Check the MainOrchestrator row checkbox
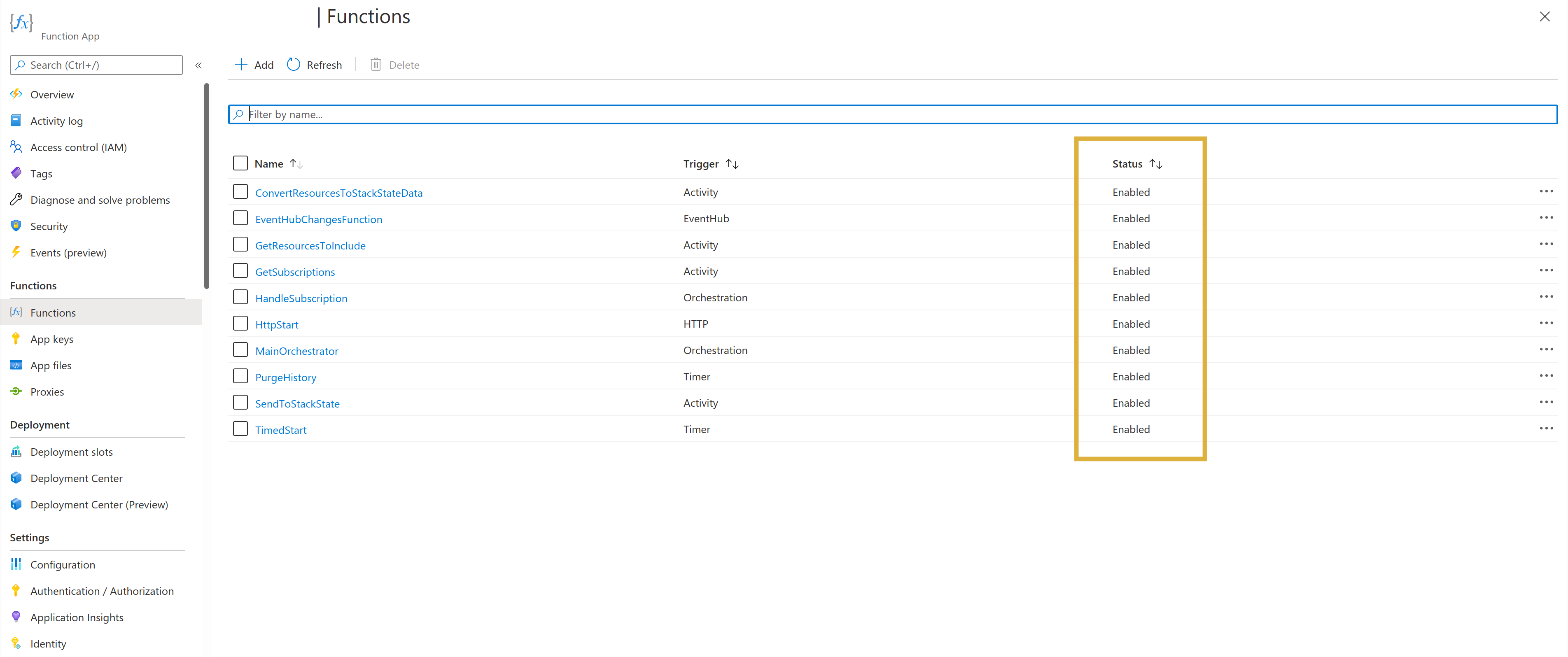This screenshot has width=1568, height=657. pyautogui.click(x=240, y=350)
